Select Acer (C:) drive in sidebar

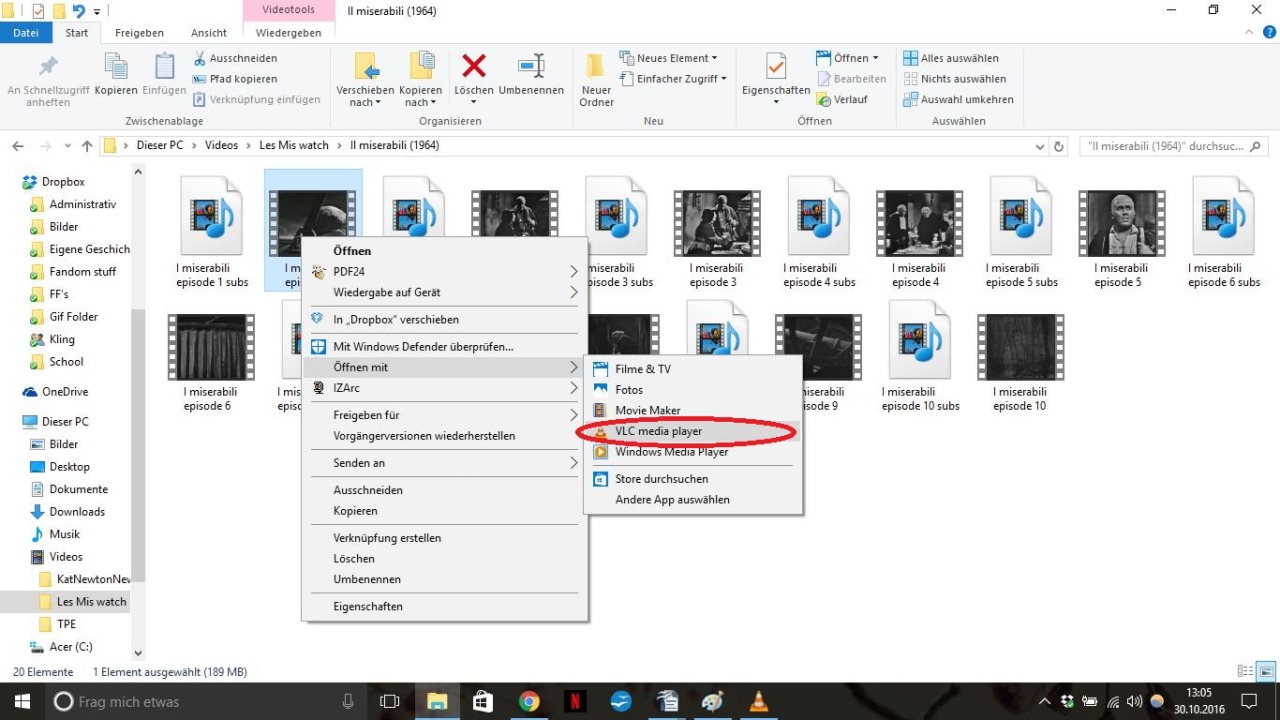tap(70, 647)
